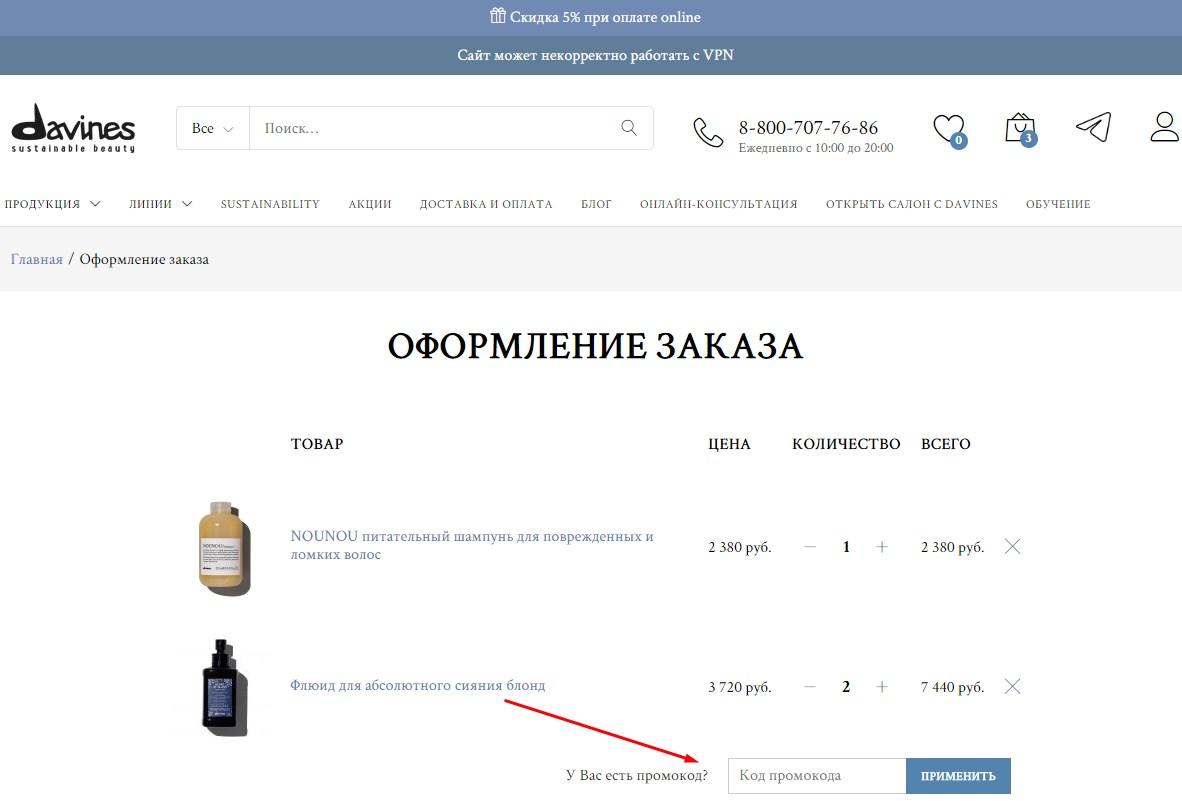Increase quantity of NOUNOU shampoo
This screenshot has width=1182, height=801.
coord(881,547)
